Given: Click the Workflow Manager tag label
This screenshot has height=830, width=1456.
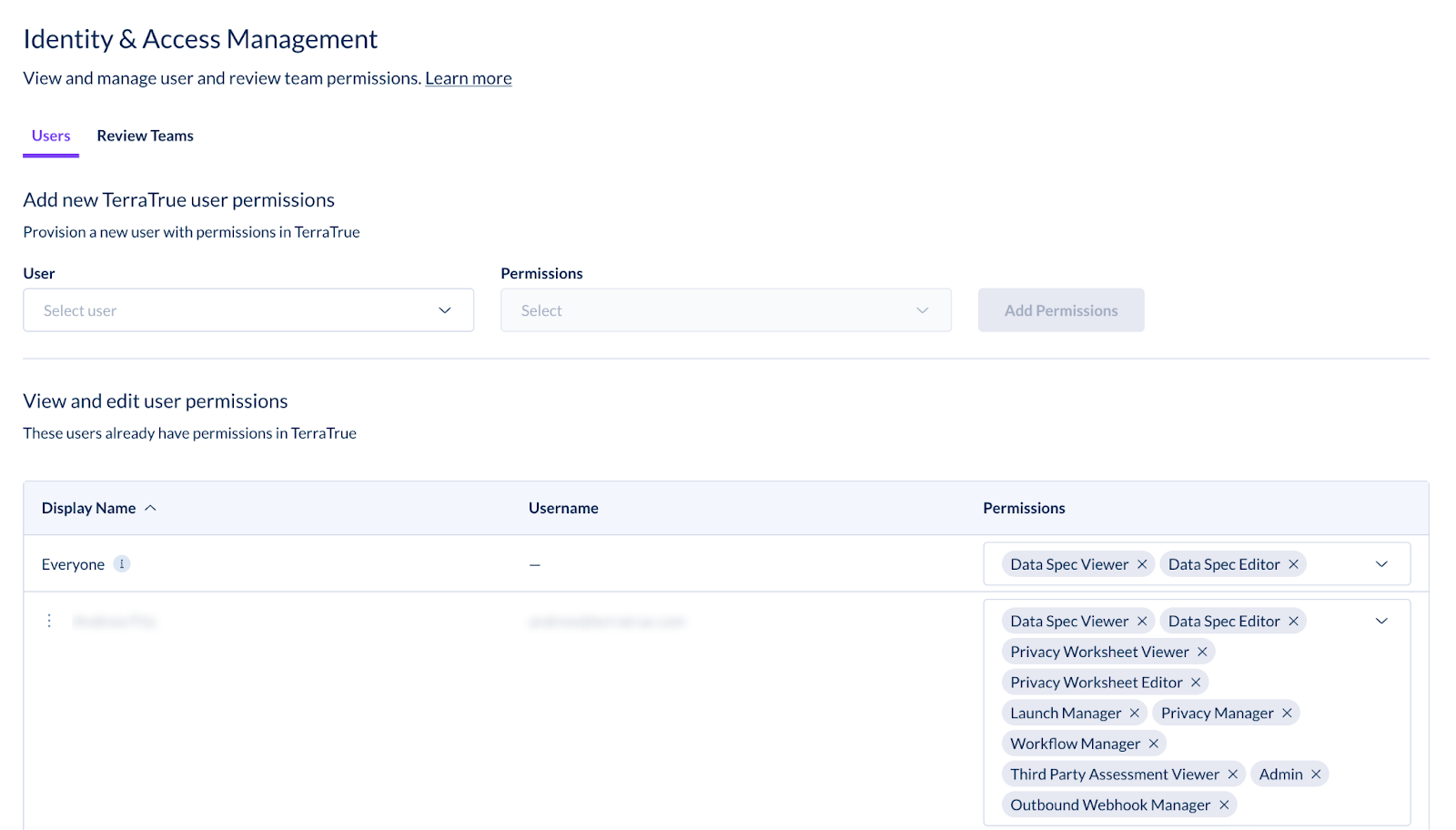Looking at the screenshot, I should 1075,744.
